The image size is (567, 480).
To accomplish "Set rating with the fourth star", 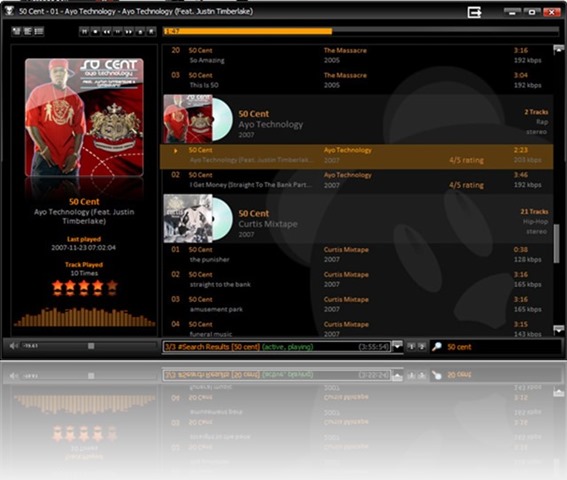I will pyautogui.click(x=98, y=287).
